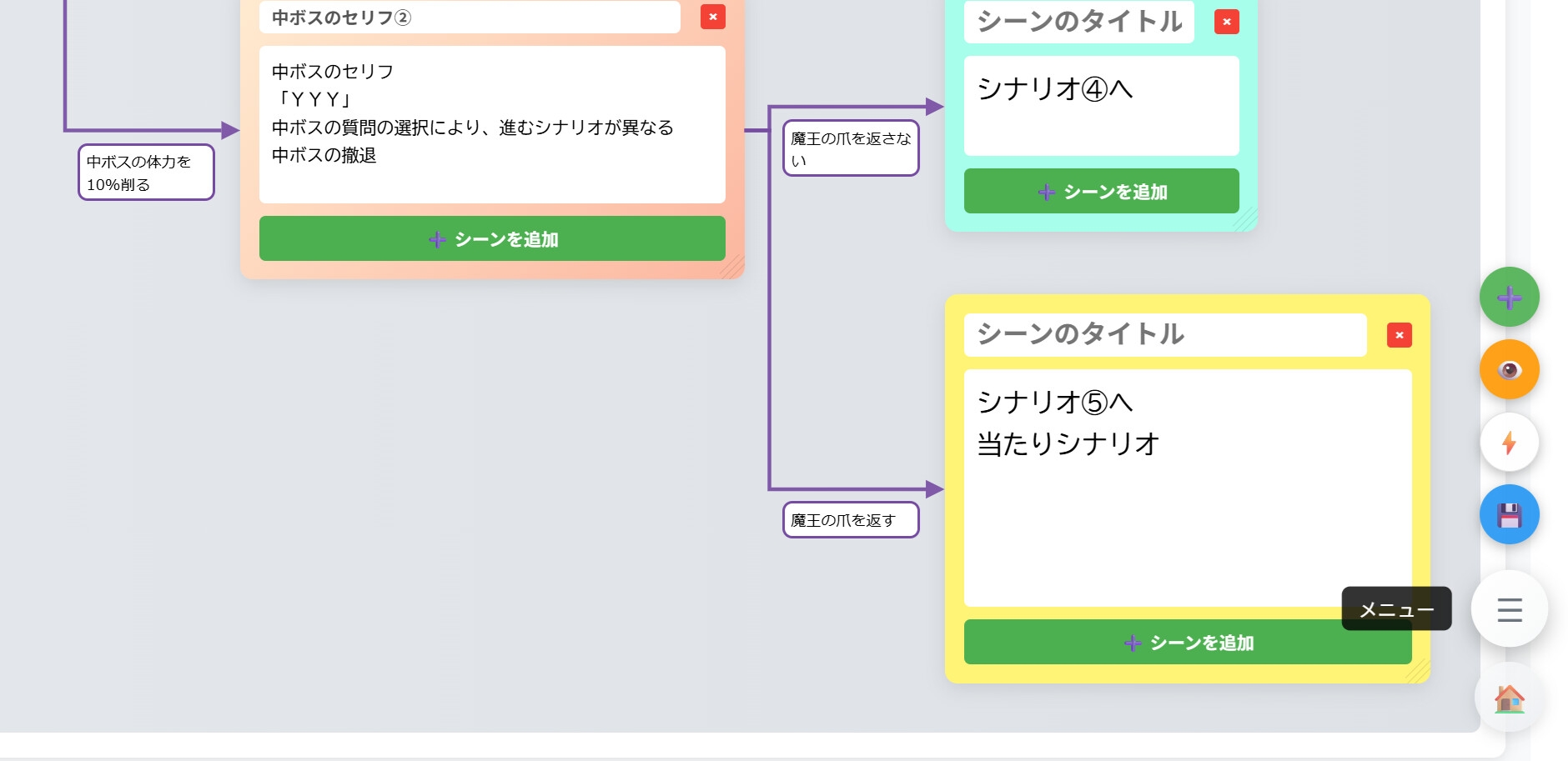
Task: Delete the yellow シナリオ⑤へ scene card
Action: pos(1399,335)
